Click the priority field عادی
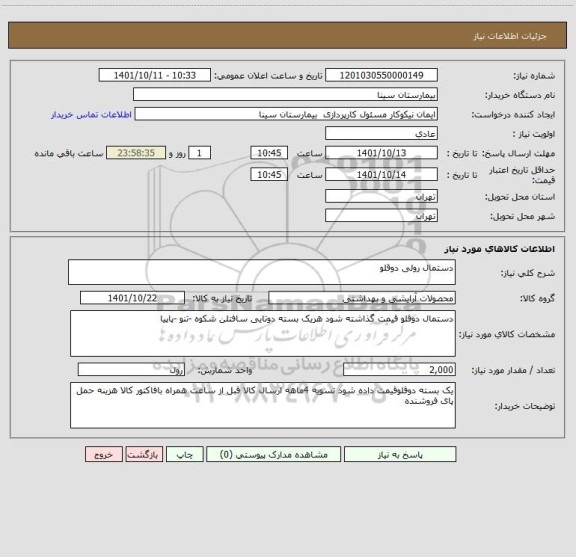This screenshot has width=576, height=557. (x=381, y=133)
